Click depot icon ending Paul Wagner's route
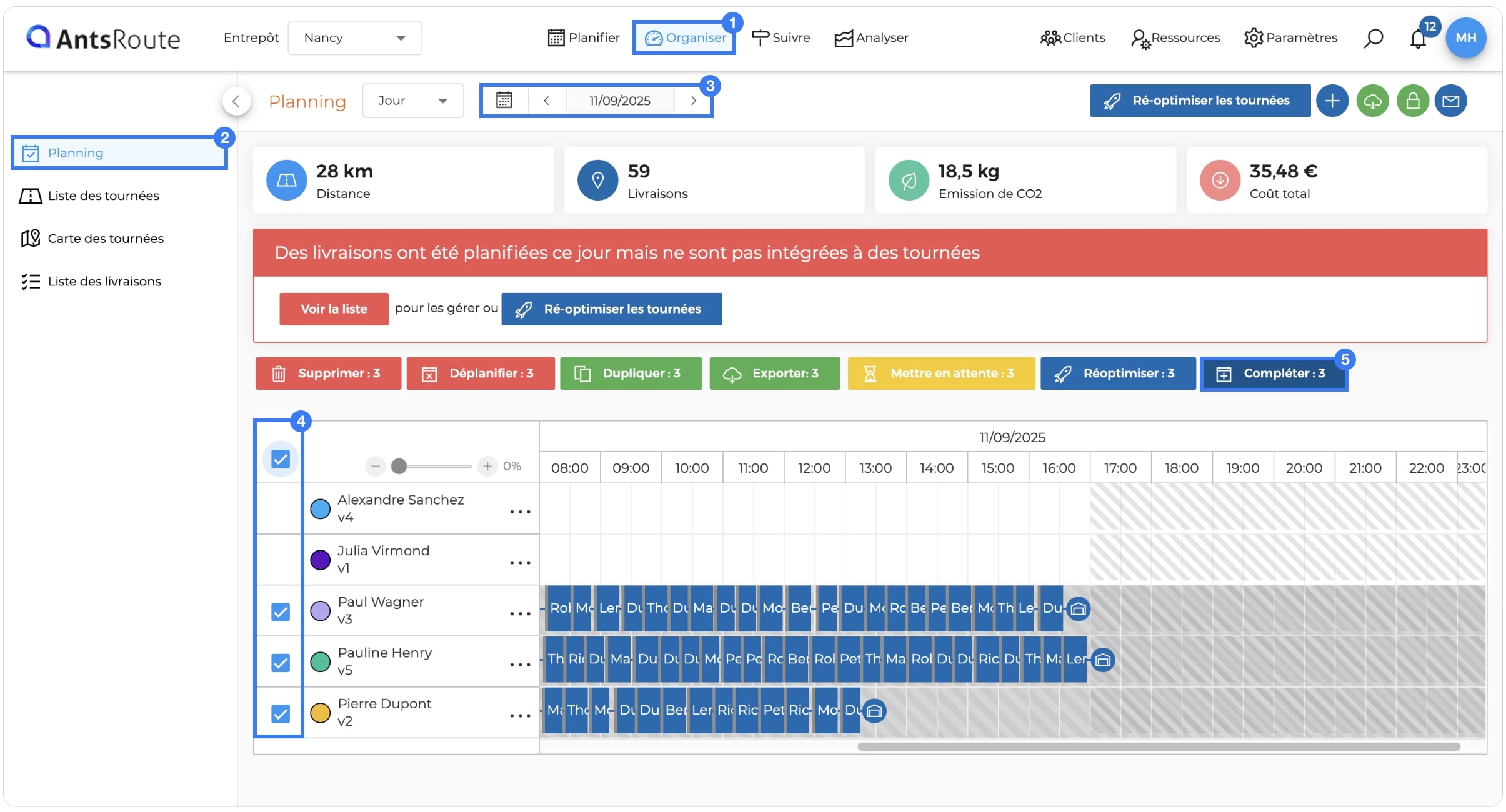Viewport: 1506px width, 812px height. 1078,608
